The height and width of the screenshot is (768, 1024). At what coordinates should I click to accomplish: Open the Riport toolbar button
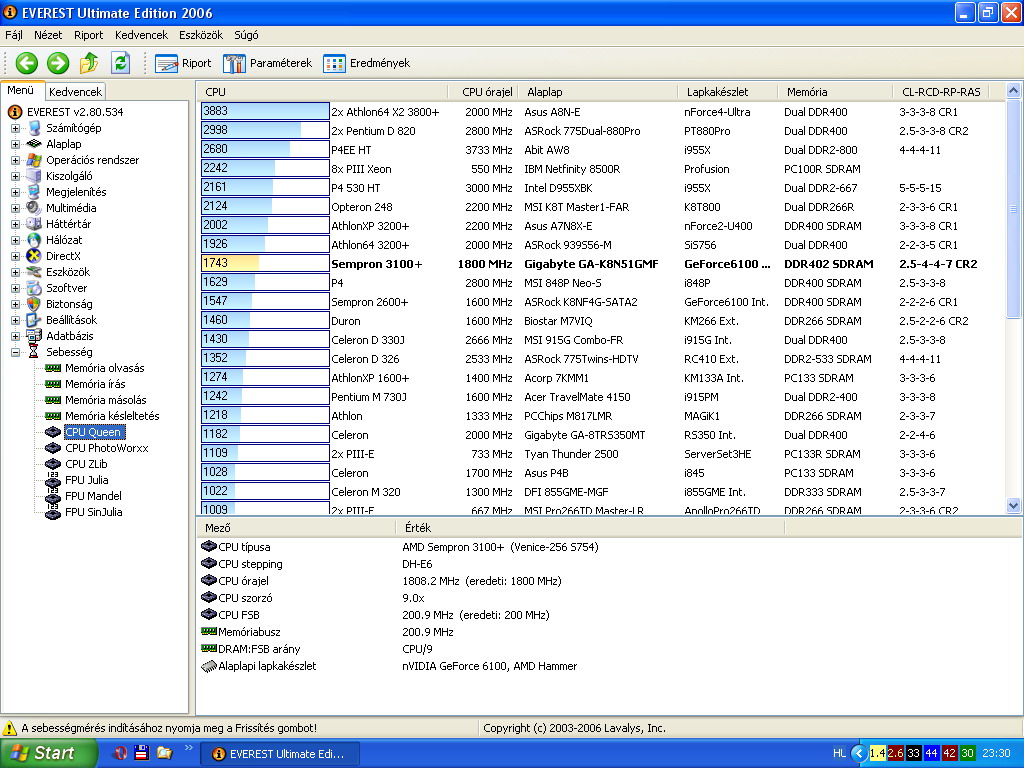[x=184, y=63]
